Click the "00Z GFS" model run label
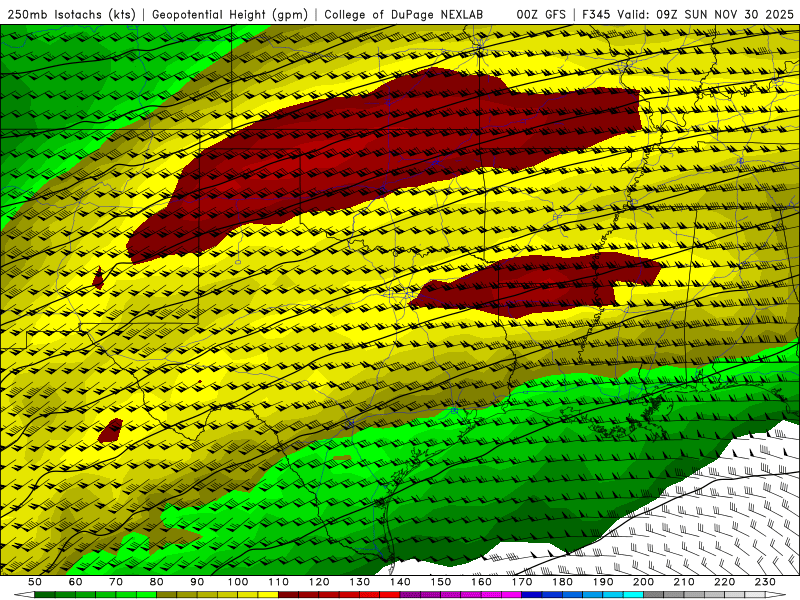This screenshot has width=800, height=600. (541, 15)
